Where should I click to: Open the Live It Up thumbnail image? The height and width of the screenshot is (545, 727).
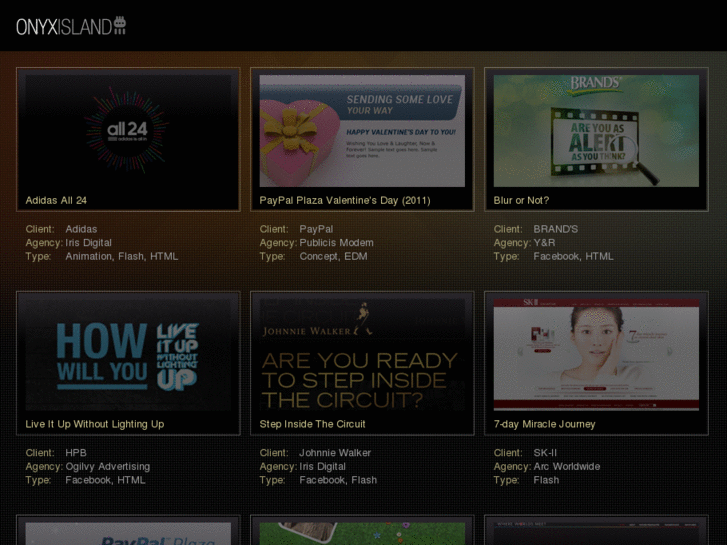pyautogui.click(x=128, y=355)
